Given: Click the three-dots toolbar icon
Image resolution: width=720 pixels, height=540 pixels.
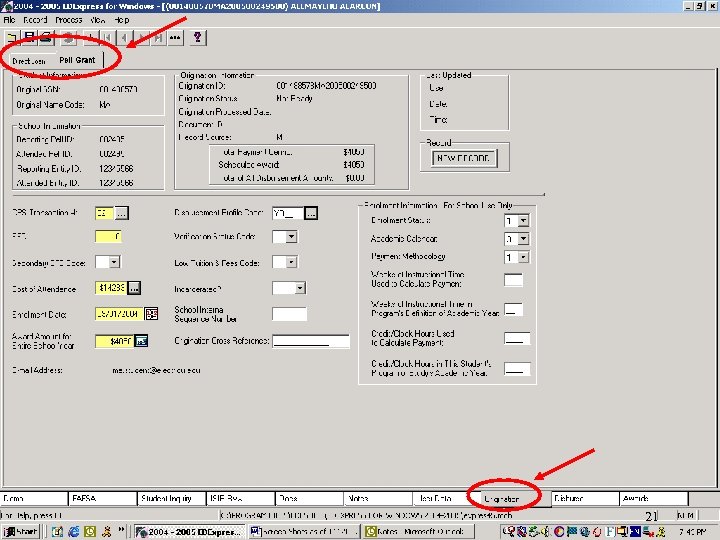Looking at the screenshot, I should pyautogui.click(x=175, y=38).
